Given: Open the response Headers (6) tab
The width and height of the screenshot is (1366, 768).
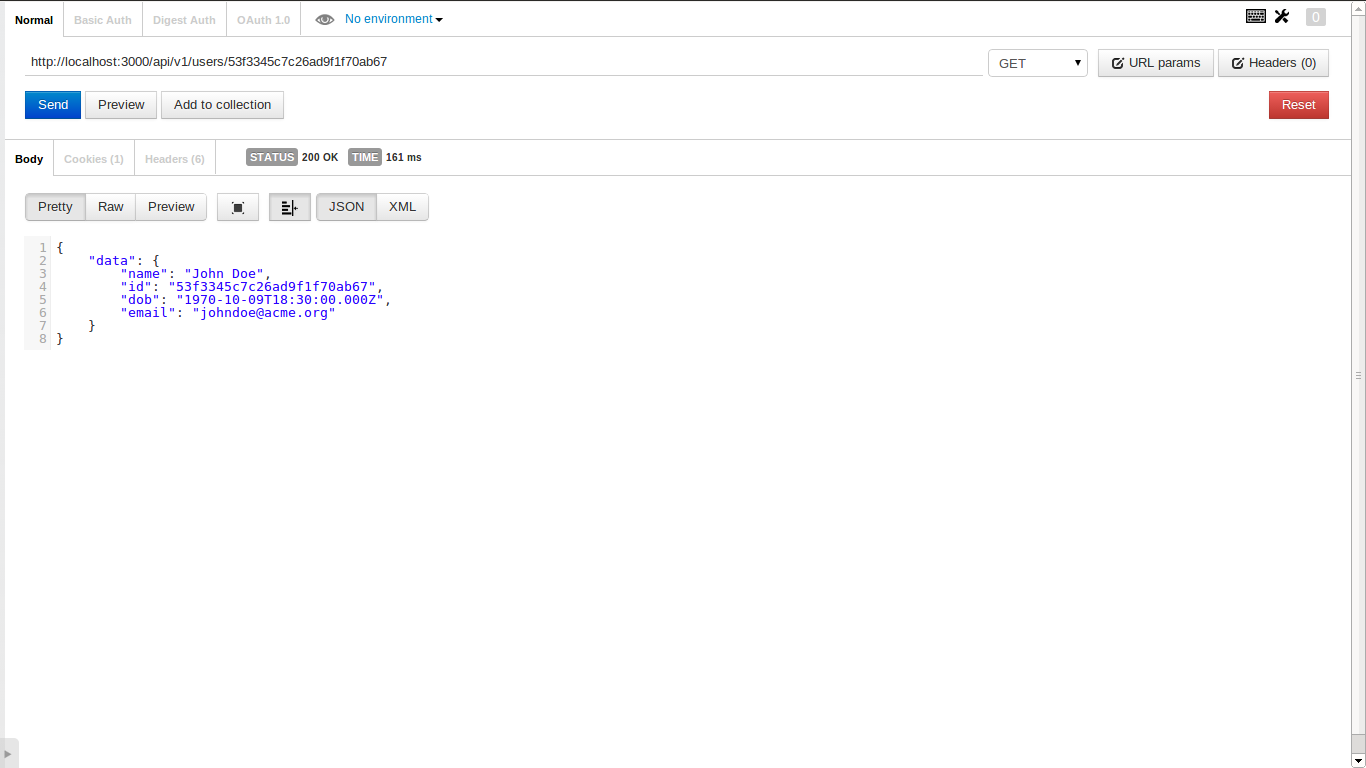Looking at the screenshot, I should coord(175,159).
